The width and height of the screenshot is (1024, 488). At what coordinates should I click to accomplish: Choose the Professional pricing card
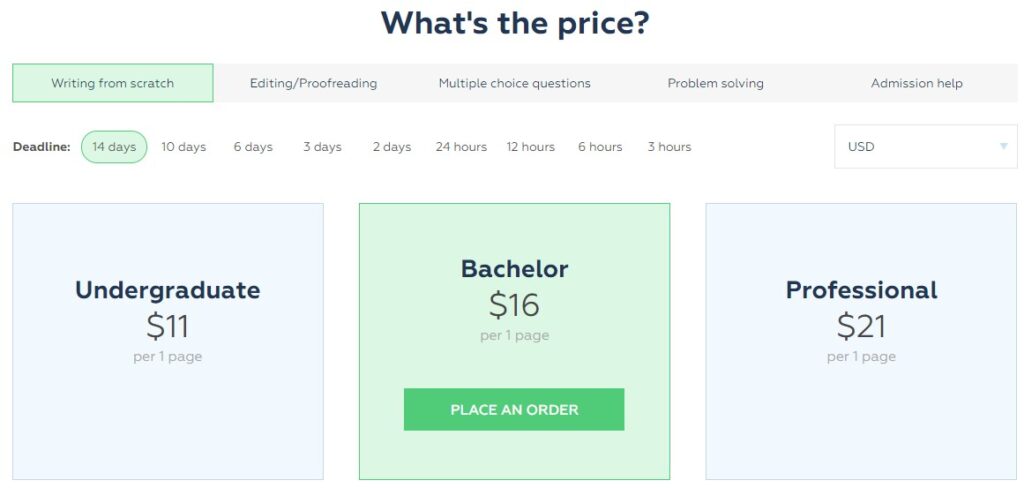click(x=861, y=342)
